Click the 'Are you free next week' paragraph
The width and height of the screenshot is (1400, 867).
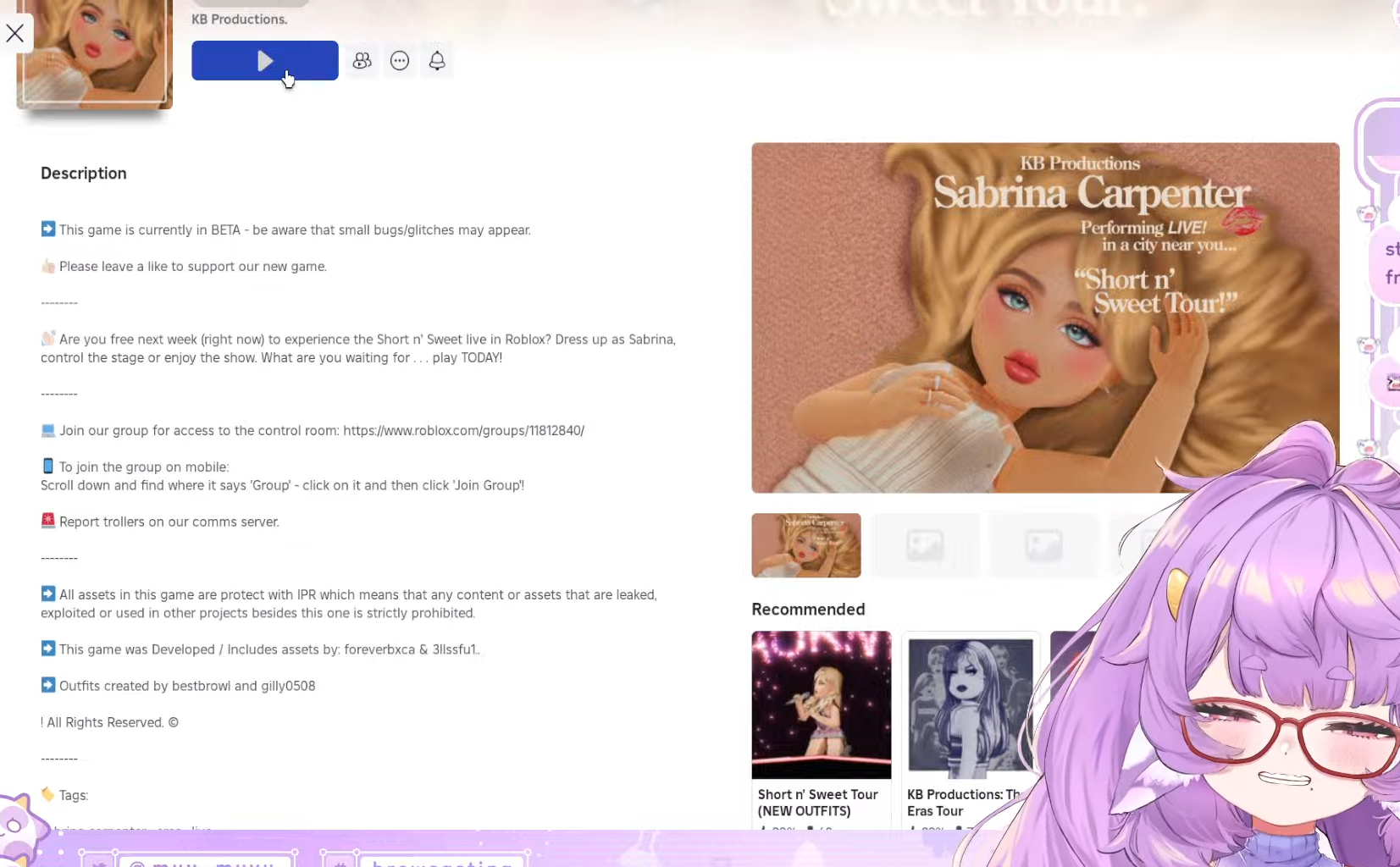point(358,348)
